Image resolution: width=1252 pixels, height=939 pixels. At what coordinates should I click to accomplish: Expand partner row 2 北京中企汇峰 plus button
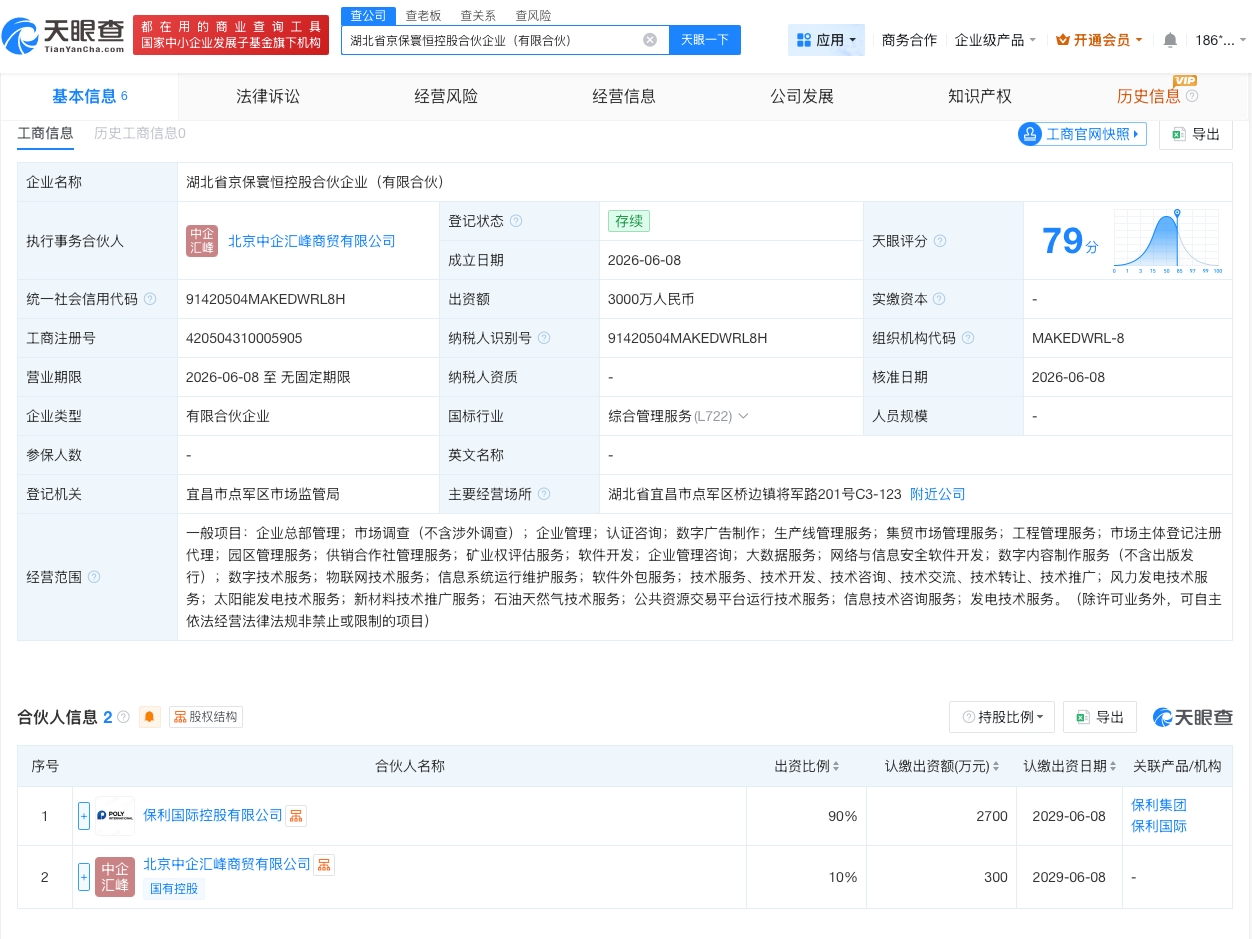tap(84, 877)
